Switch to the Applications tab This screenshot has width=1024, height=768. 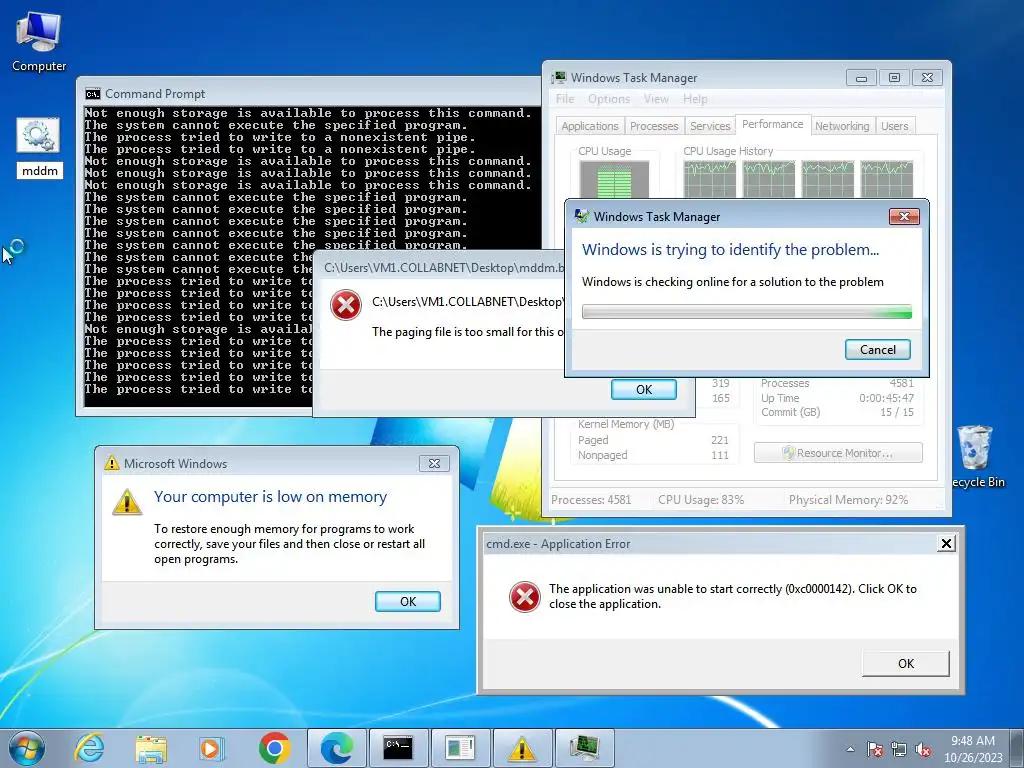[x=590, y=126]
